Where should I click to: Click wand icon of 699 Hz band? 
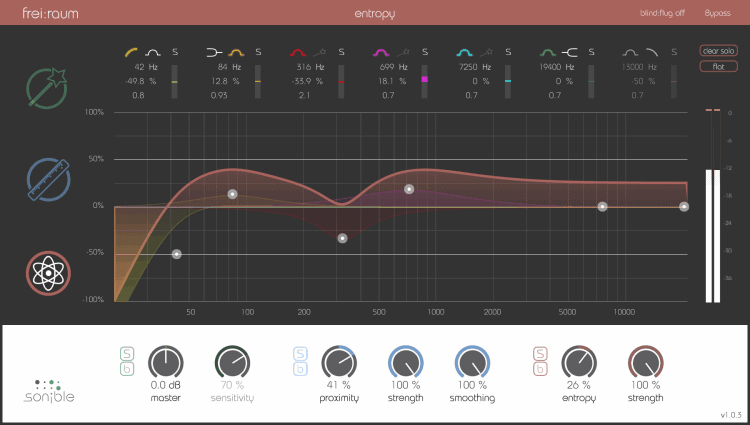(x=403, y=52)
